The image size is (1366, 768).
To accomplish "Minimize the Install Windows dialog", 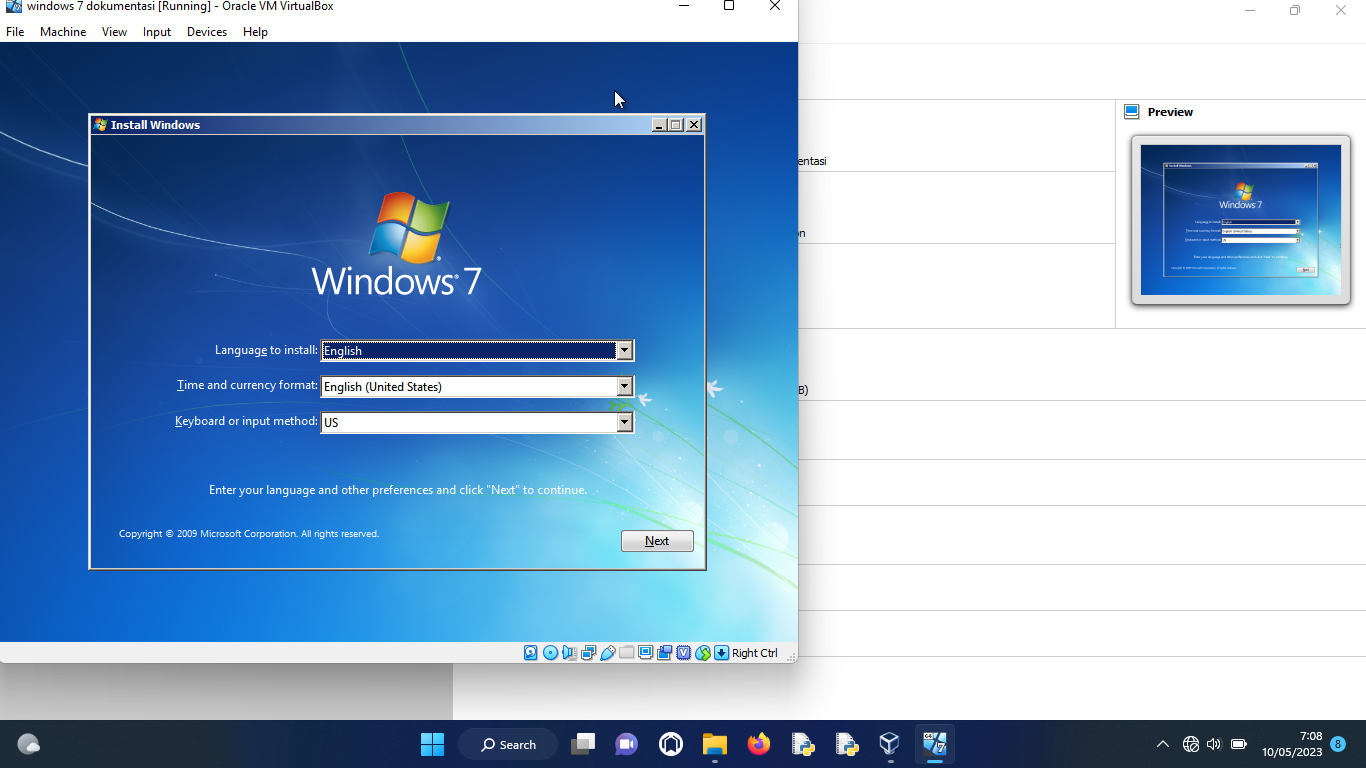I will click(x=659, y=125).
